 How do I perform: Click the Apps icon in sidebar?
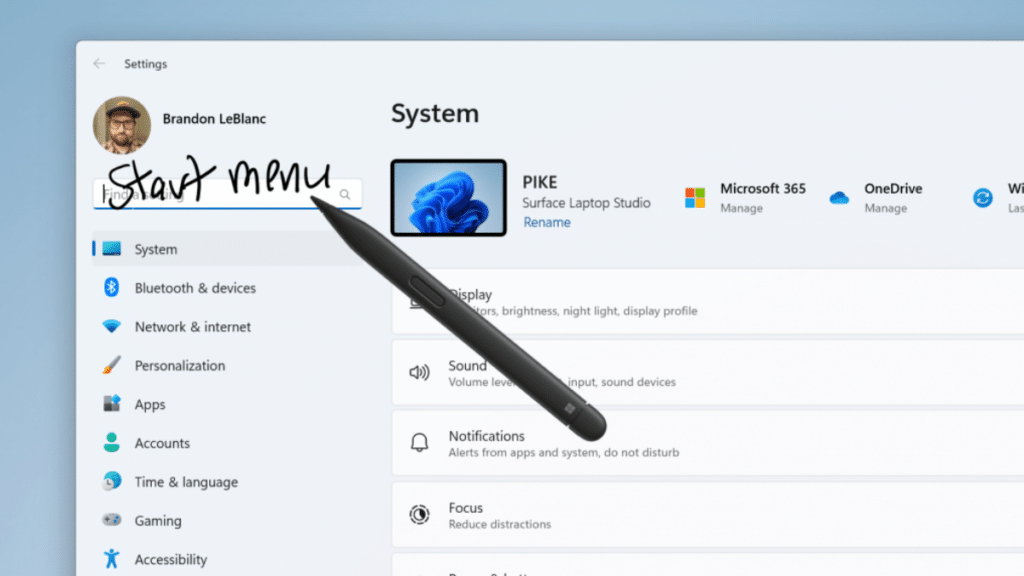[x=112, y=404]
